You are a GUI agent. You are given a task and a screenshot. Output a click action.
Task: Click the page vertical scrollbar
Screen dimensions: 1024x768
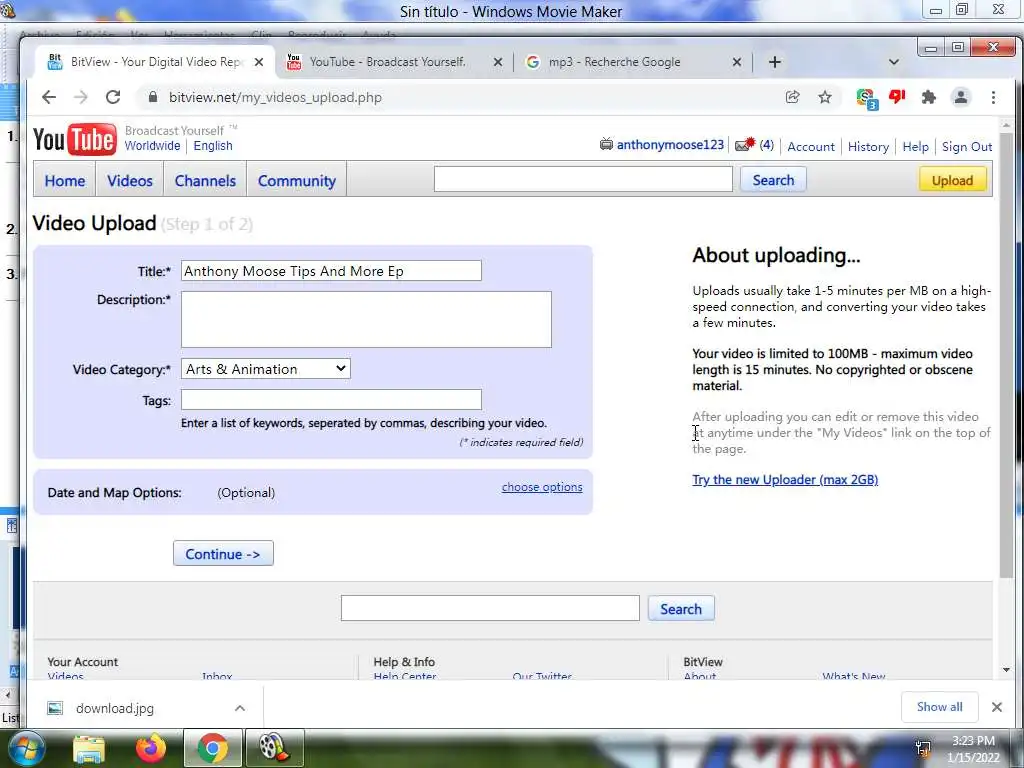click(1006, 356)
